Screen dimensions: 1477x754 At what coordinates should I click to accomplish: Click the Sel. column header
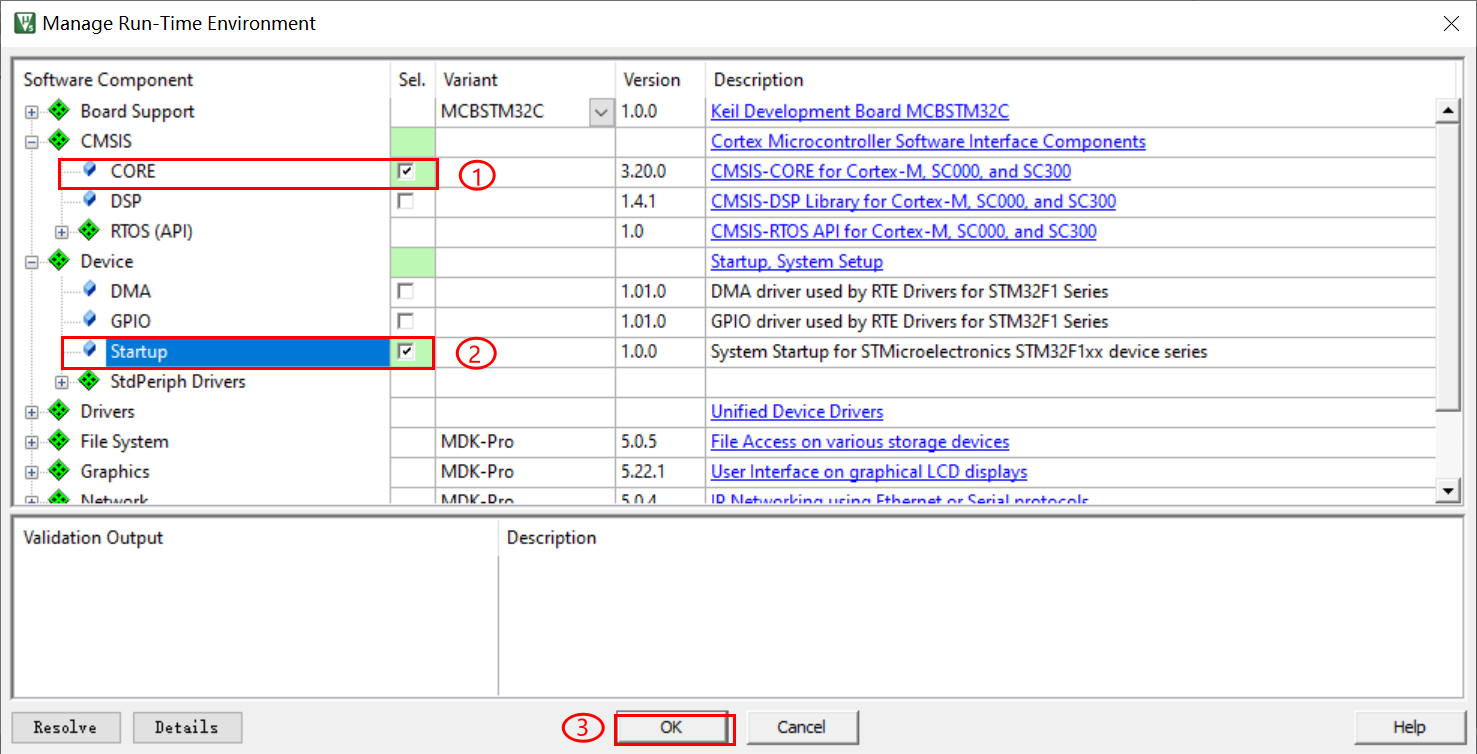point(412,80)
